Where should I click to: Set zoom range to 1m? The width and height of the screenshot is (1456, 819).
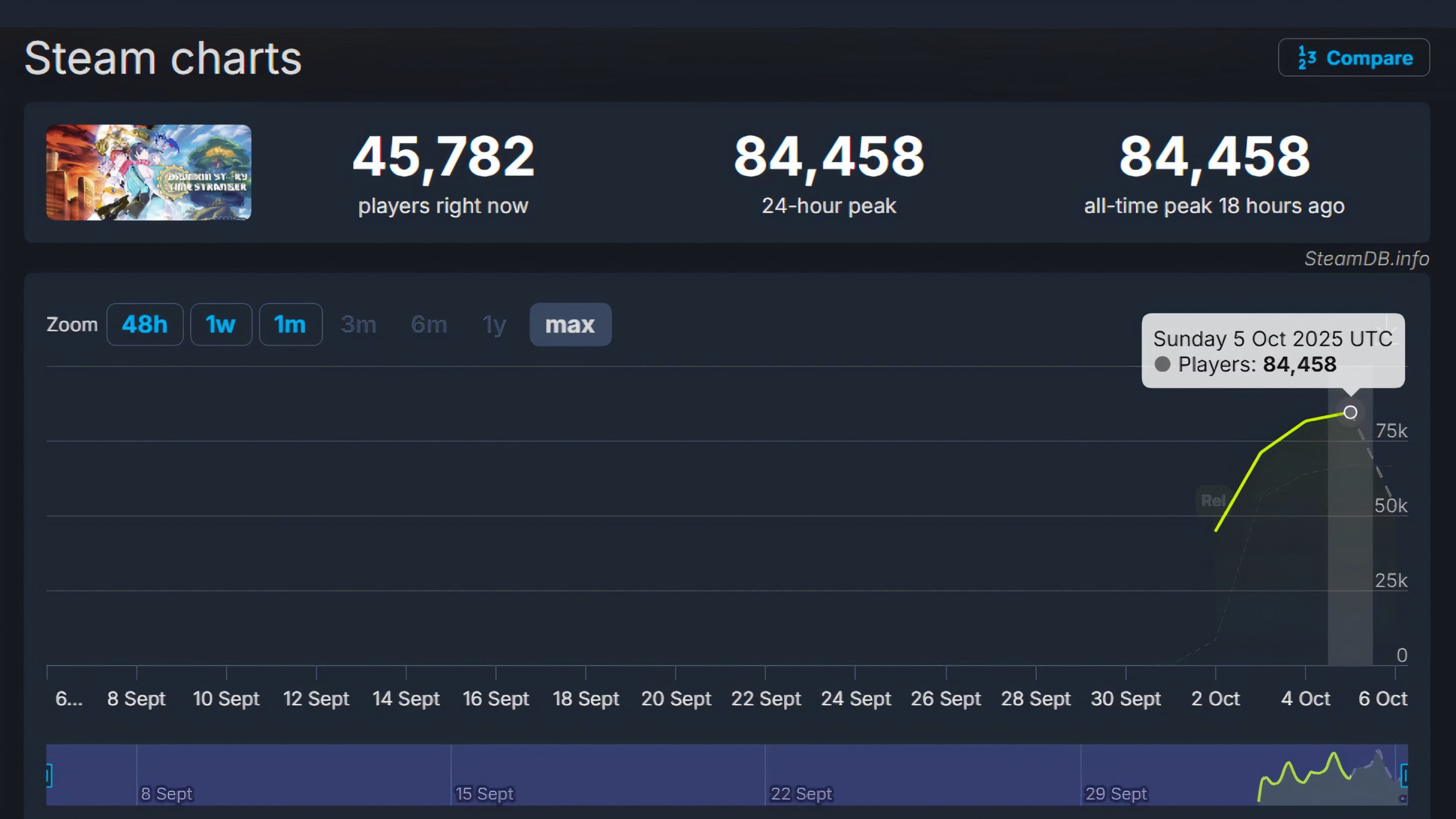tap(290, 325)
